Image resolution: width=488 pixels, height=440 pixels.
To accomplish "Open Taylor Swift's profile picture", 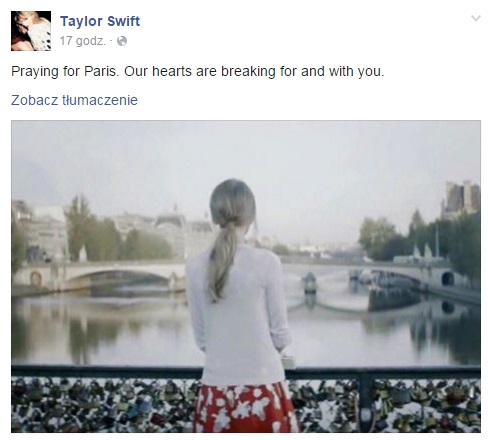I will click(31, 31).
